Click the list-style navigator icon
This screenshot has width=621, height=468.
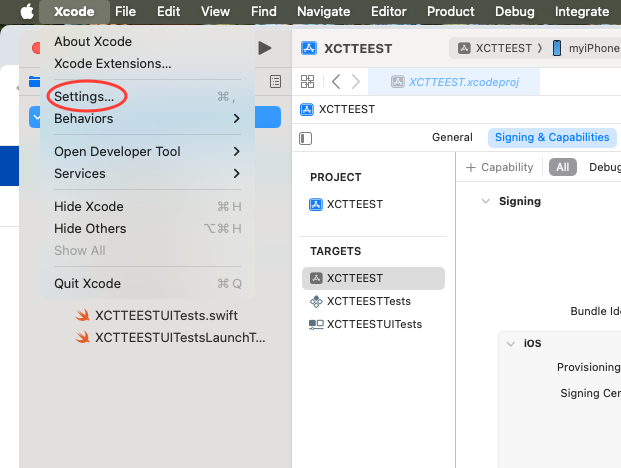275,82
